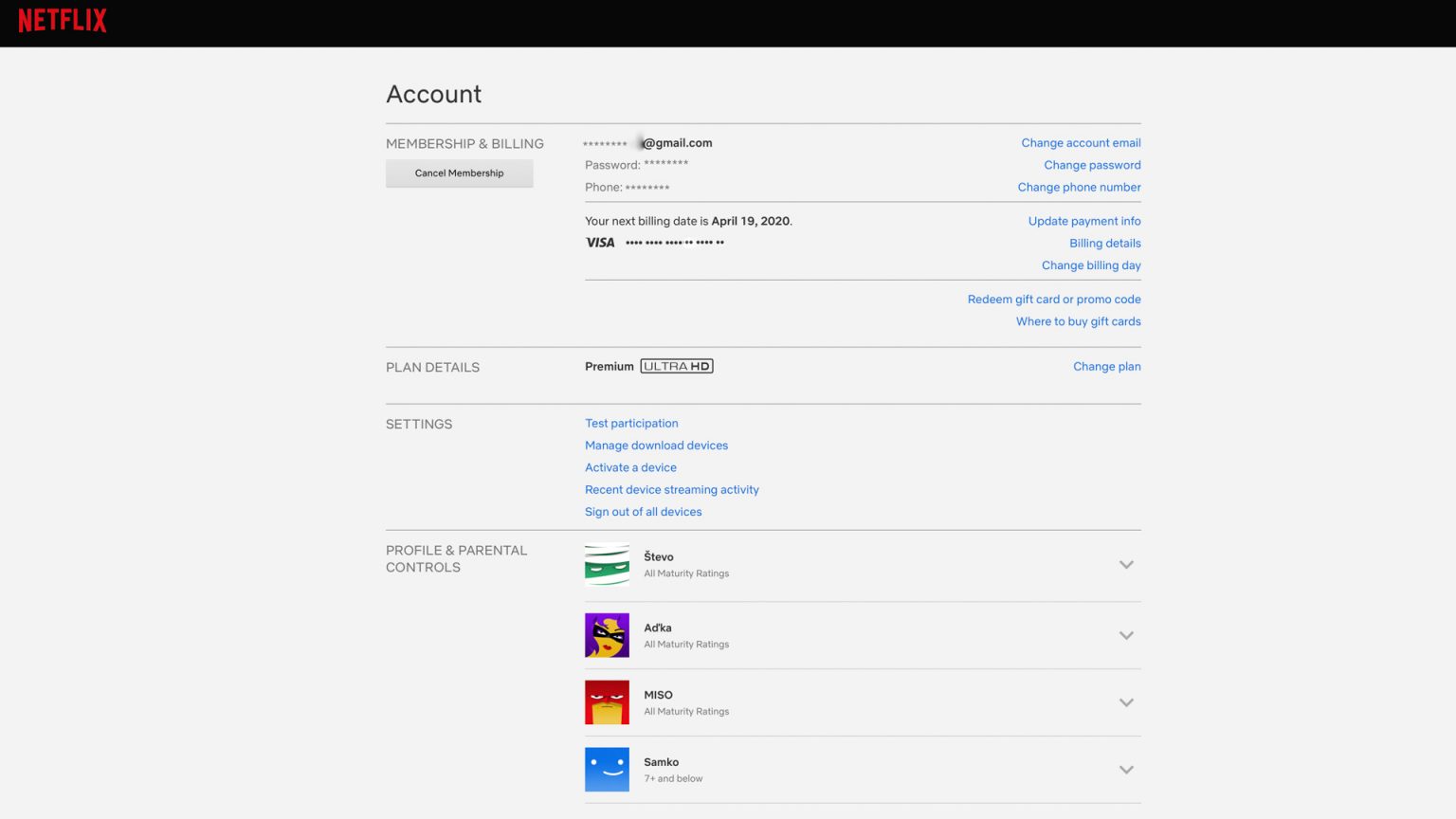
Task: Open Change account email link
Action: (x=1081, y=143)
